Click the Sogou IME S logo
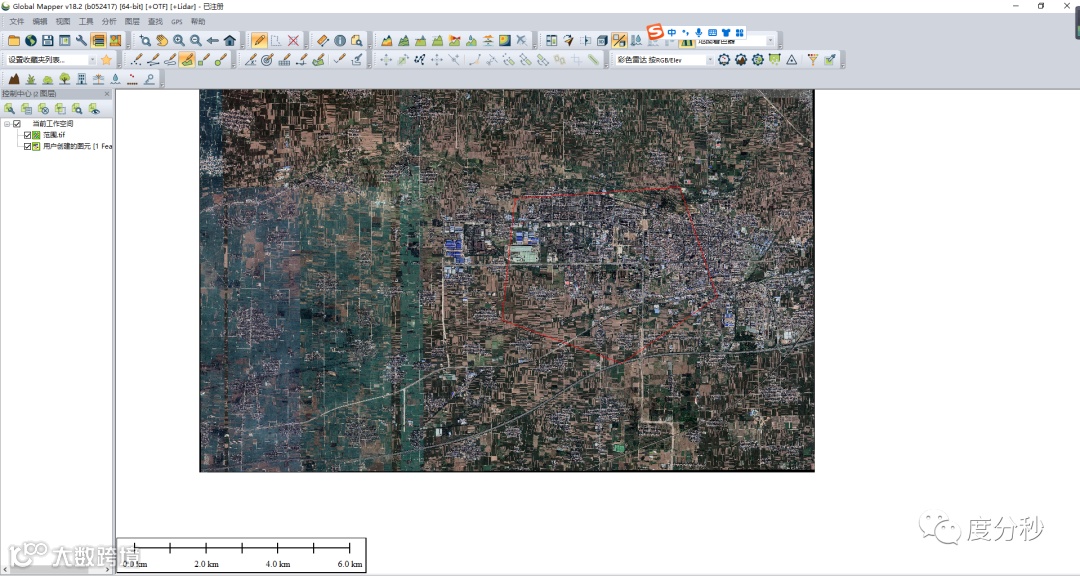Screen dimensions: 1080x576 654,32
